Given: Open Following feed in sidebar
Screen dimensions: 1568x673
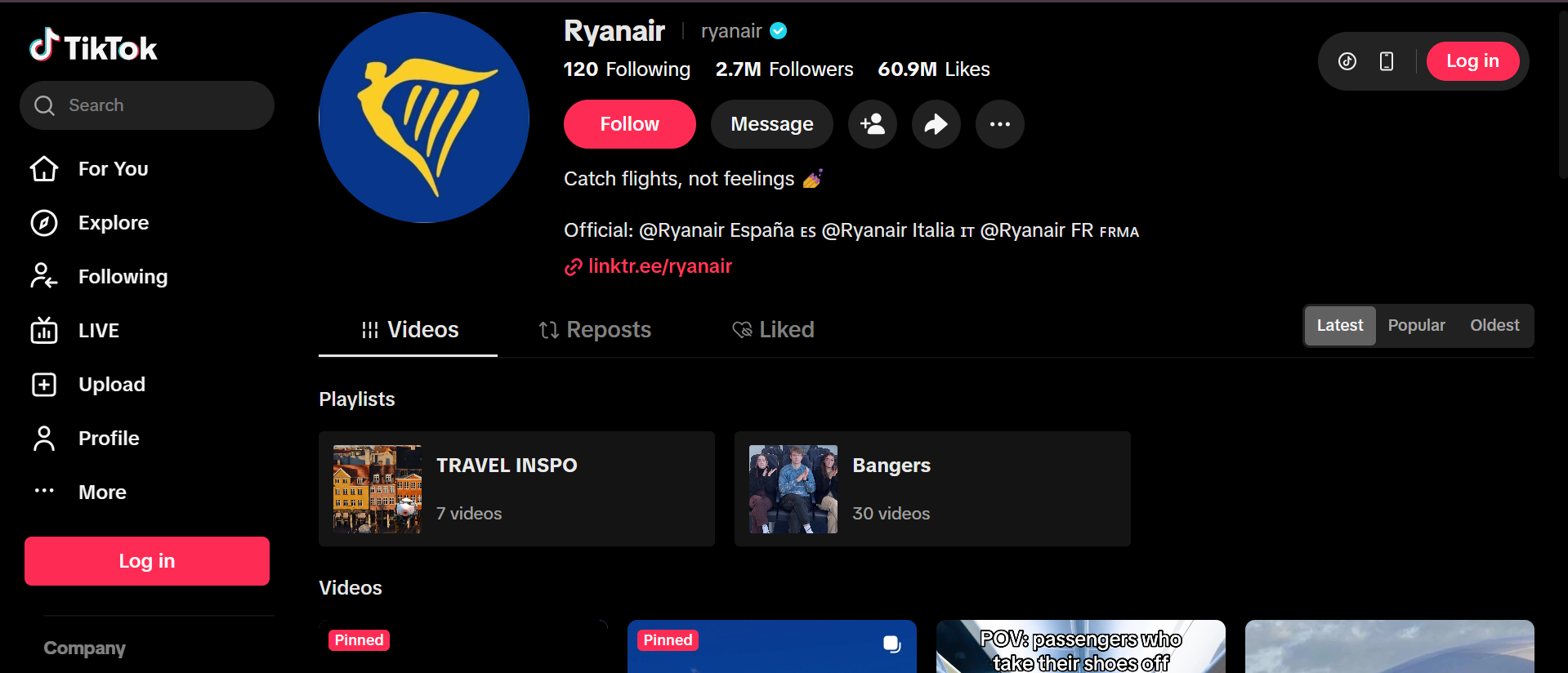Looking at the screenshot, I should pos(123,277).
